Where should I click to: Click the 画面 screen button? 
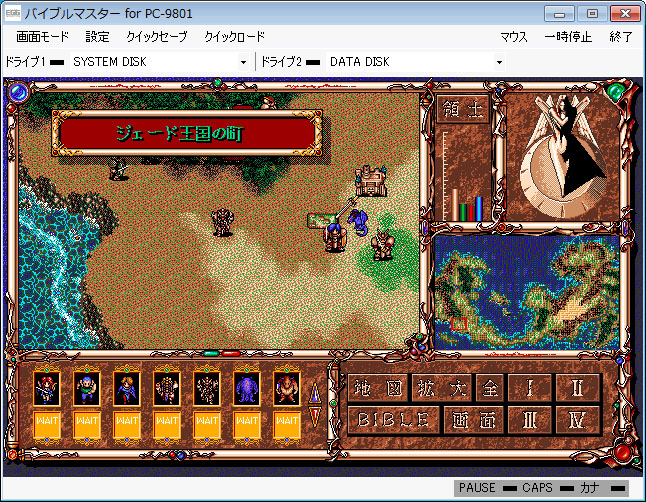point(474,420)
